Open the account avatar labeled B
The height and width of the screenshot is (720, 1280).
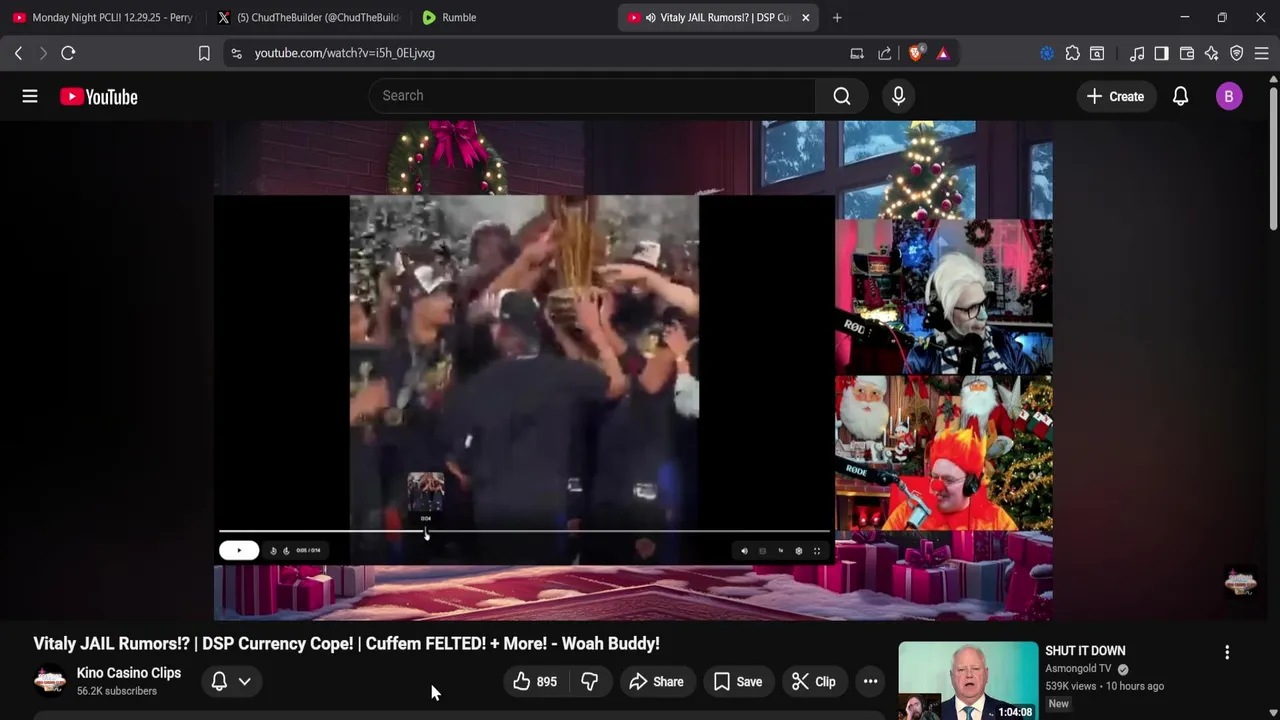point(1229,96)
